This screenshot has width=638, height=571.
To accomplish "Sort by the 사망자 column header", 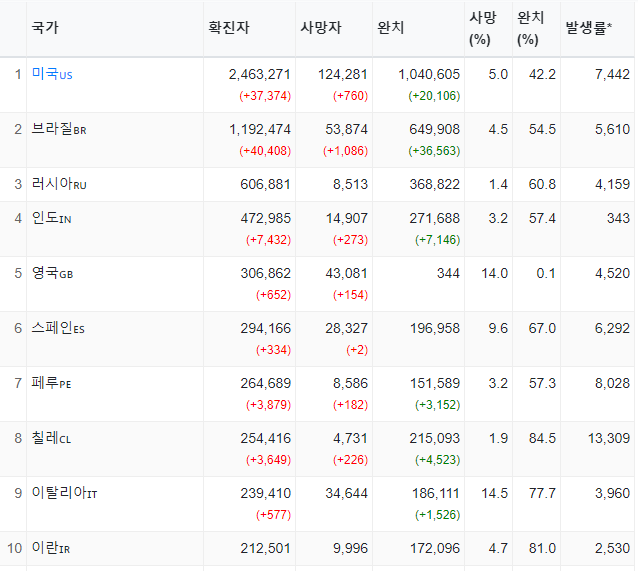I will (x=321, y=28).
